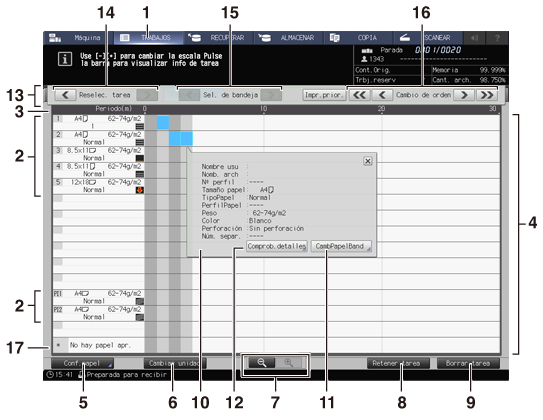Select the blue job bar in tray 1
543x420 pixels.
coord(163,123)
